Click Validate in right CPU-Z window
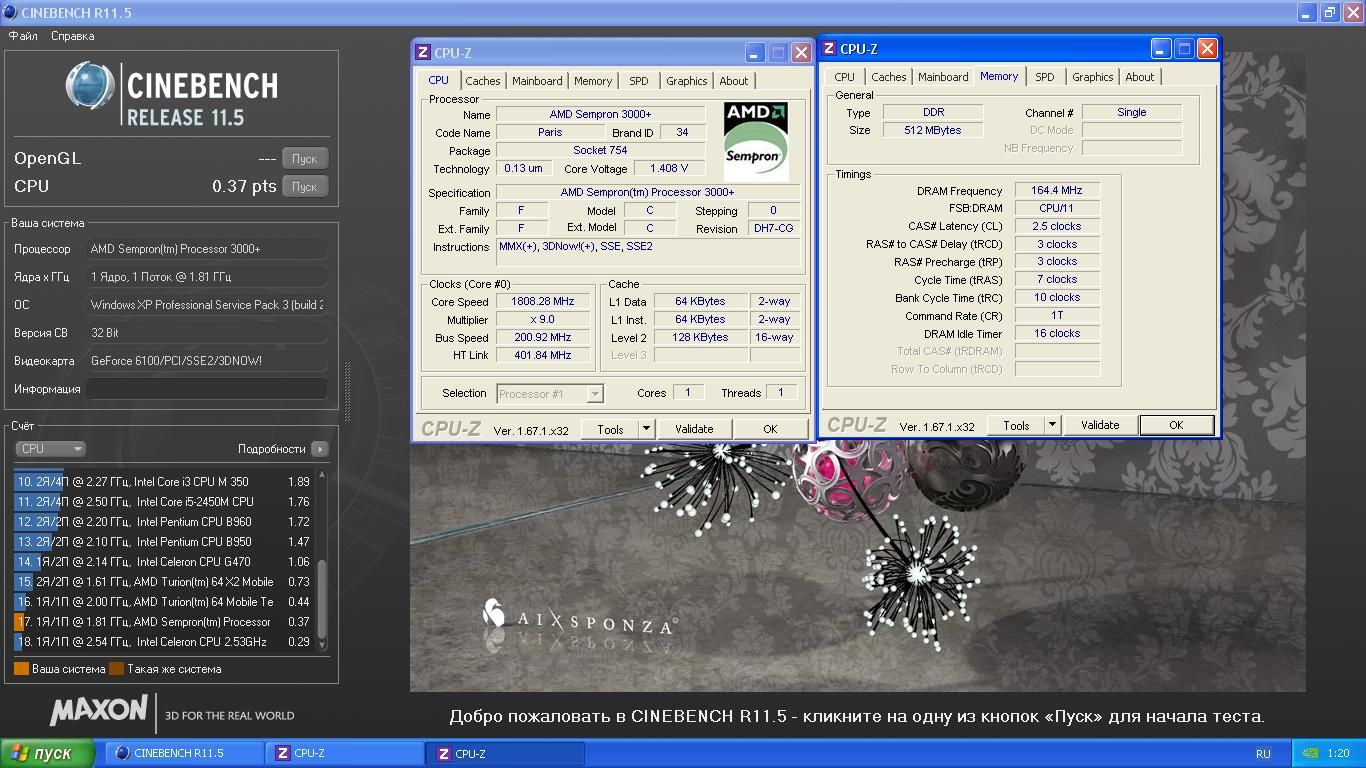This screenshot has width=1366, height=768. (x=1100, y=425)
